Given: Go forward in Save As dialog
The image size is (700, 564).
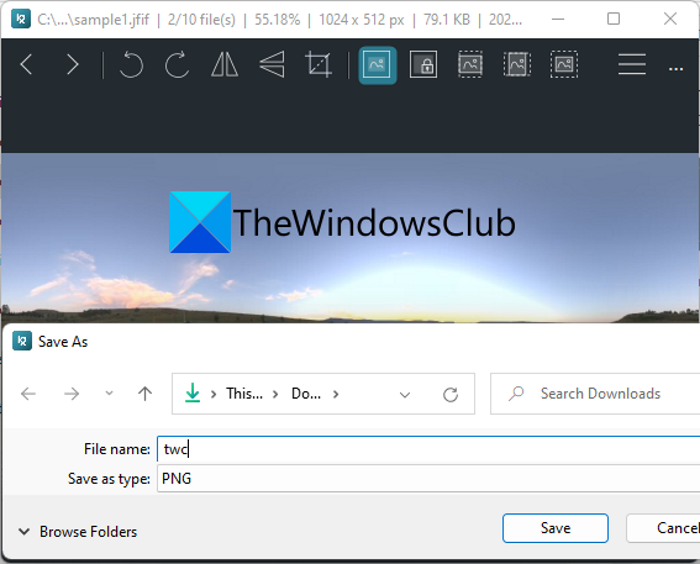Looking at the screenshot, I should (71, 394).
